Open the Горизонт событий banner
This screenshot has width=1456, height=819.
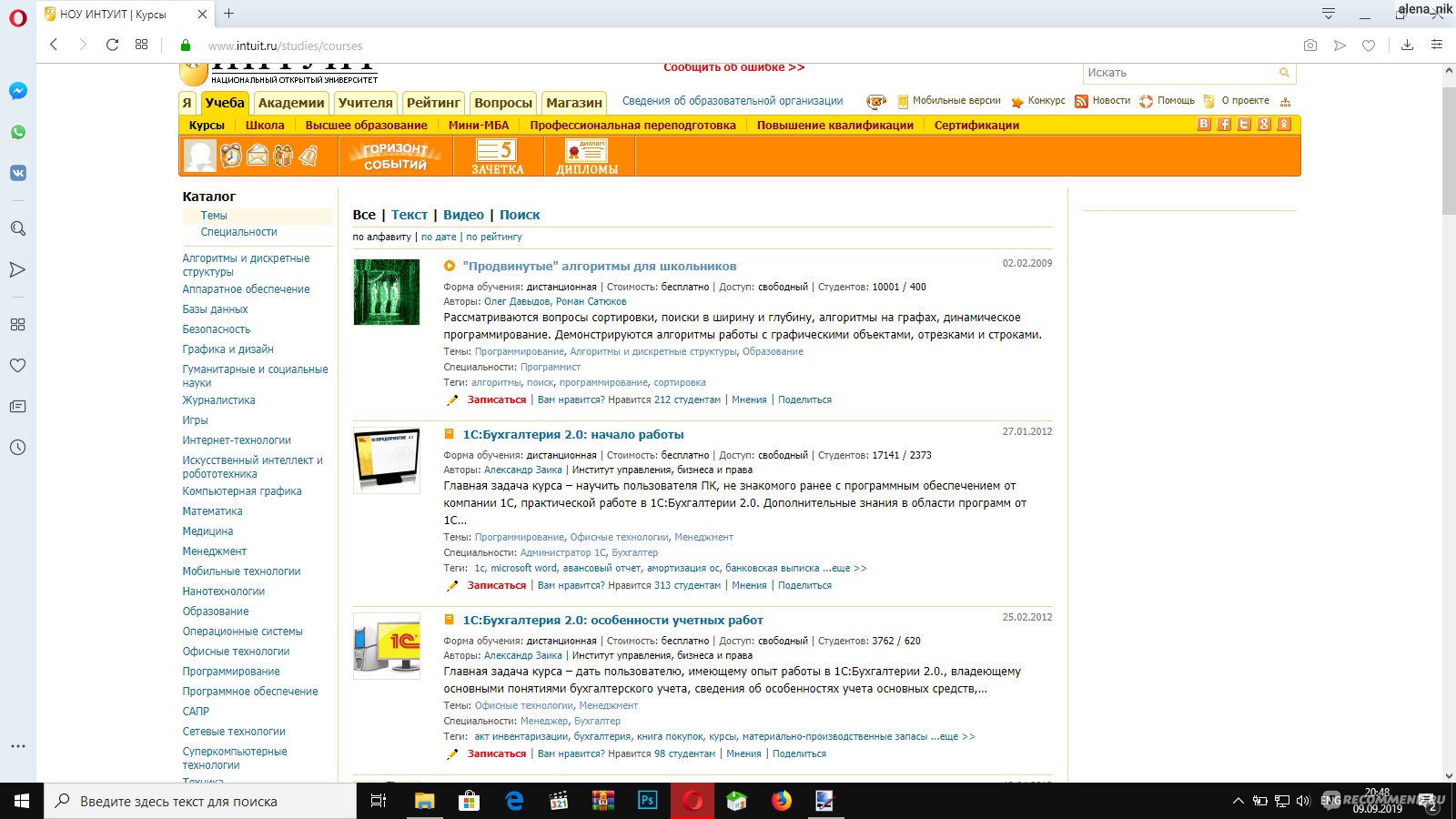[395, 156]
